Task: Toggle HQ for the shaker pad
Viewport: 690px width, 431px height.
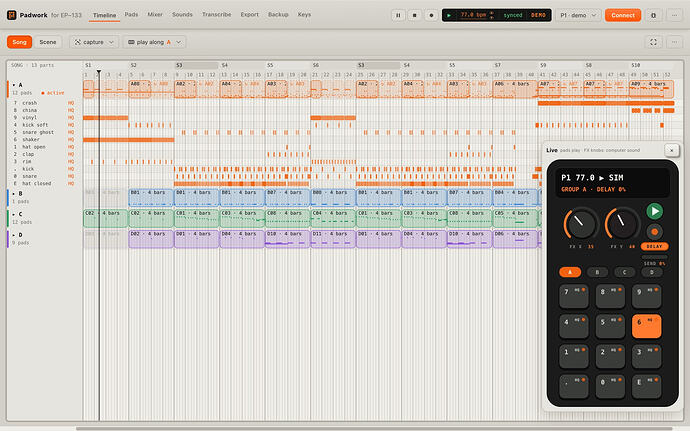Action: tap(71, 140)
